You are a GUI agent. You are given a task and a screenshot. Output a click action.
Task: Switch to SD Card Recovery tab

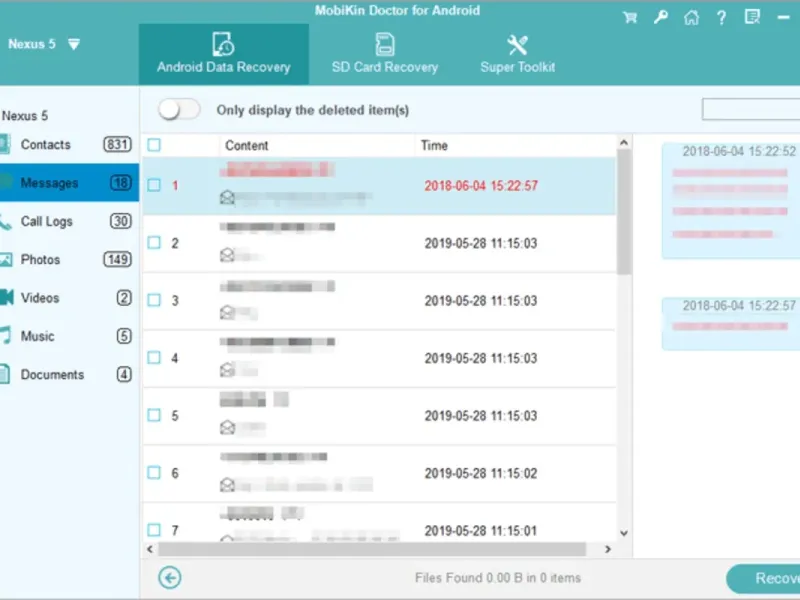(x=385, y=54)
